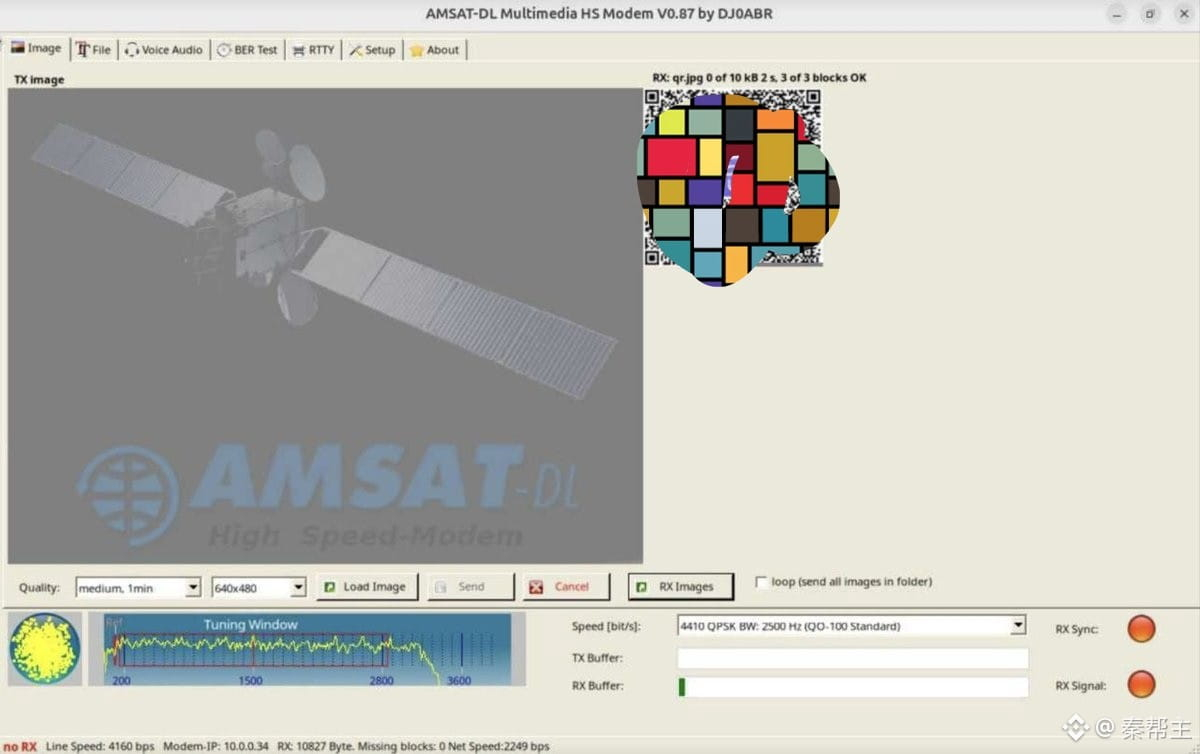
Task: Maximize the modem window
Action: 1150,14
